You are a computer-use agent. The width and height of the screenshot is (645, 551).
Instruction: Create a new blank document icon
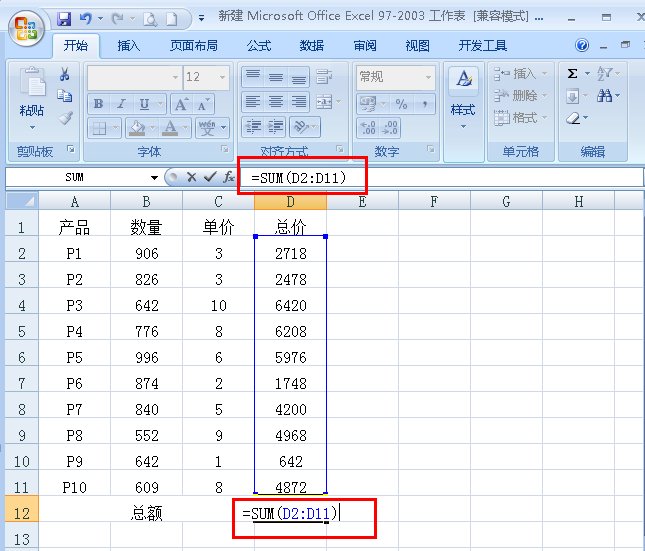172,19
